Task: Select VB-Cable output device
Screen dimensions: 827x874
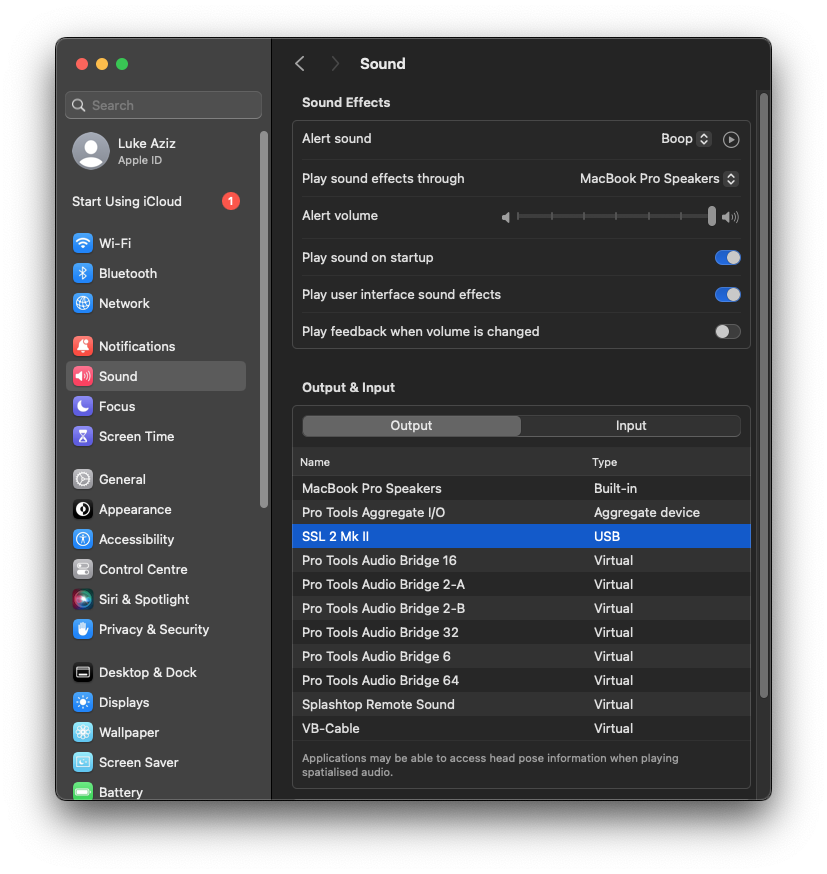Action: pos(522,728)
